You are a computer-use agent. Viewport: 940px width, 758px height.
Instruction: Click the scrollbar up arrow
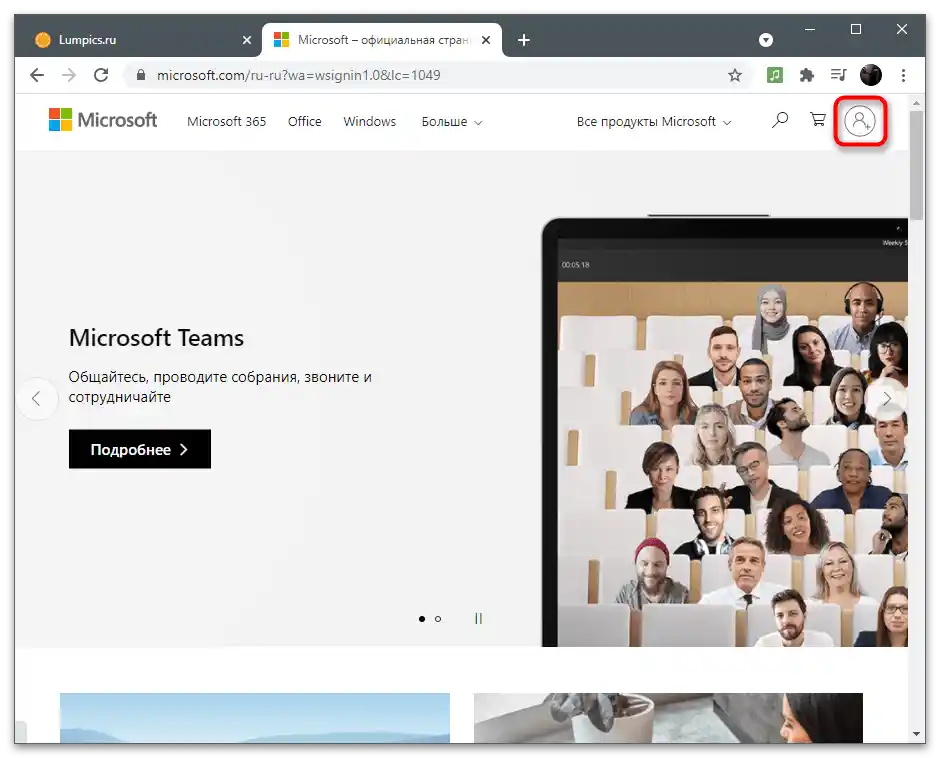[916, 103]
